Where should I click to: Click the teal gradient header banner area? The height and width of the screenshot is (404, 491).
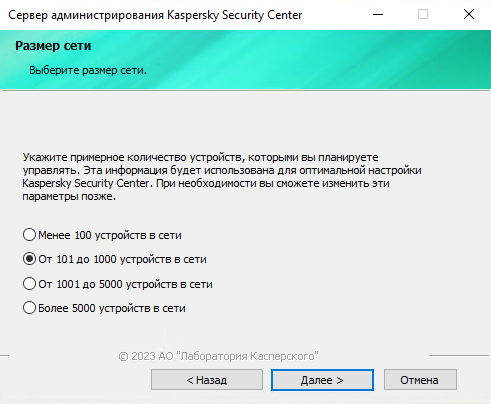point(245,60)
